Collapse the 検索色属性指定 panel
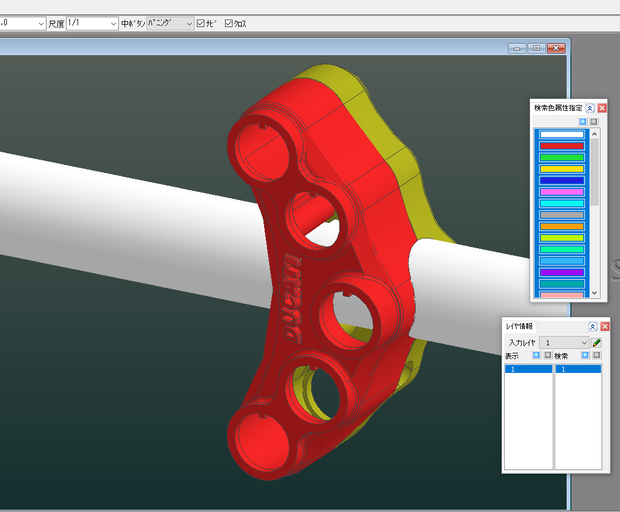Viewport: 620px width, 512px height. (x=590, y=108)
